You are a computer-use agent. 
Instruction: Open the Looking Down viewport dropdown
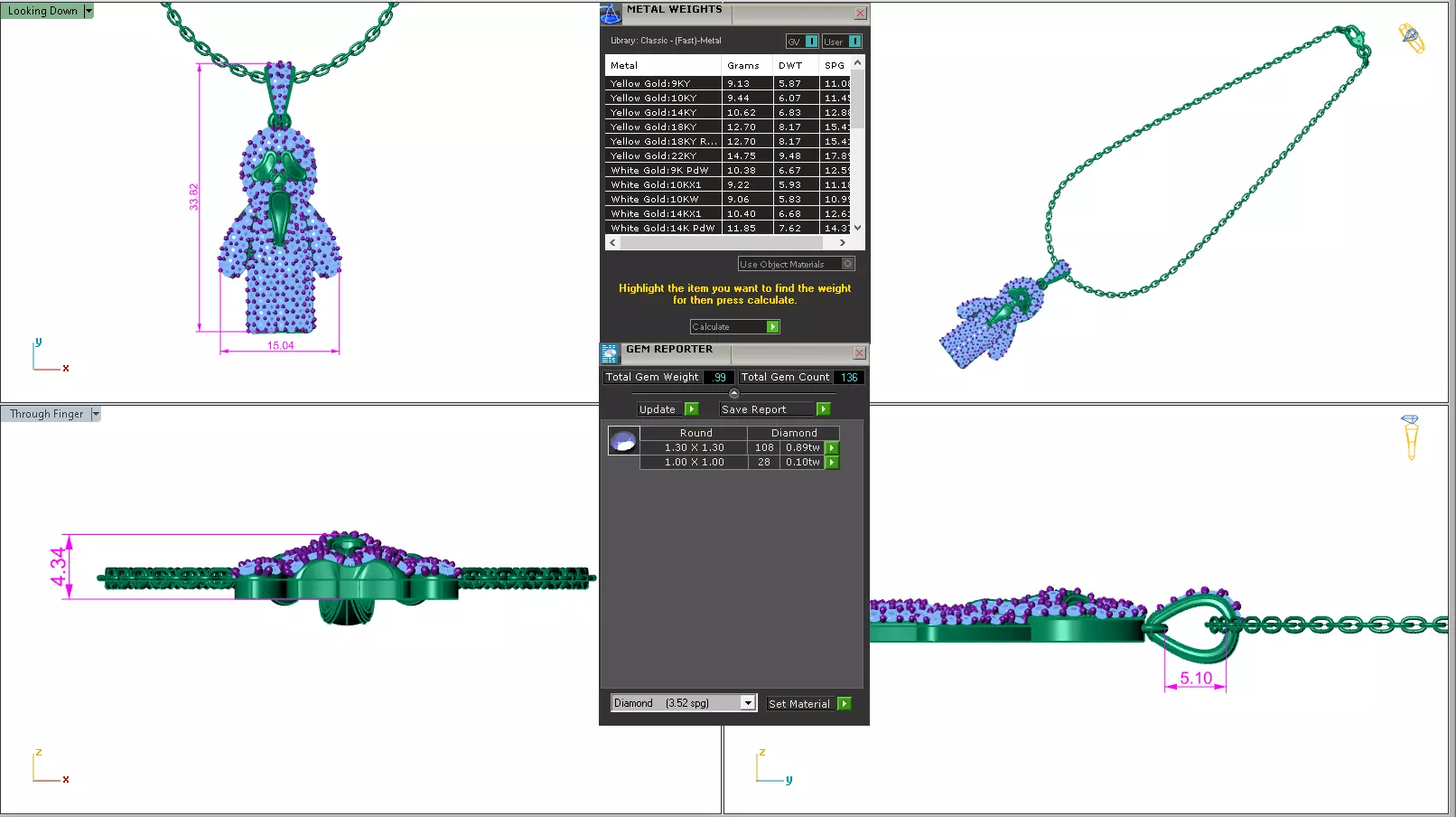coord(89,11)
